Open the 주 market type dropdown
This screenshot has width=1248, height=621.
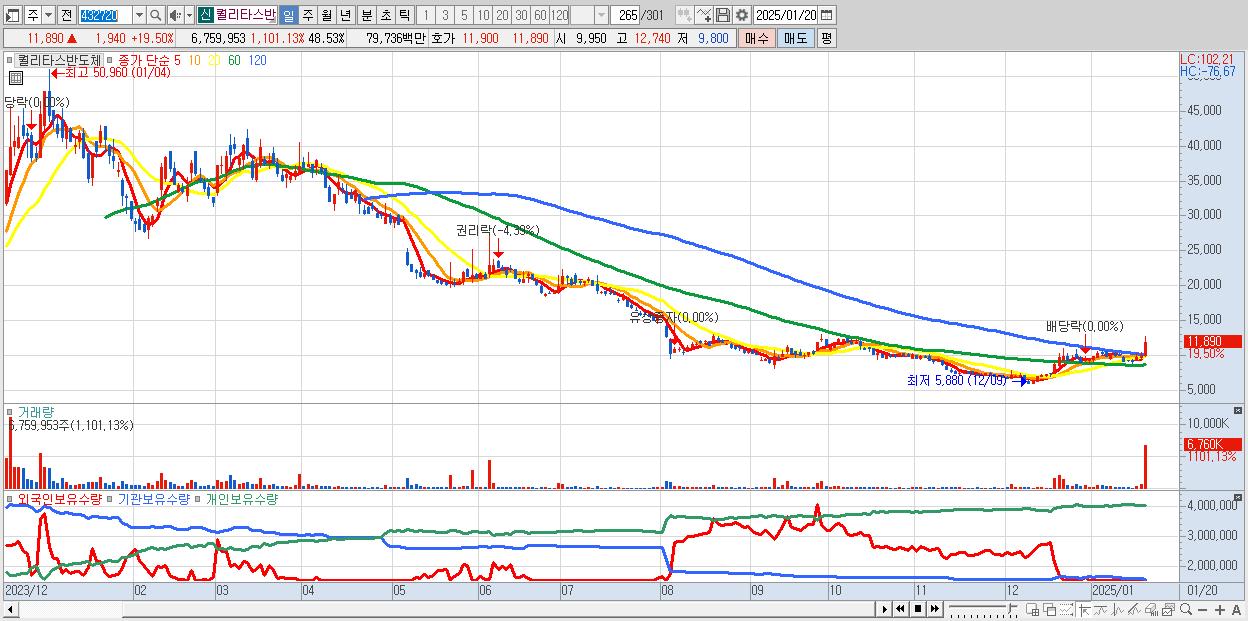click(x=48, y=15)
